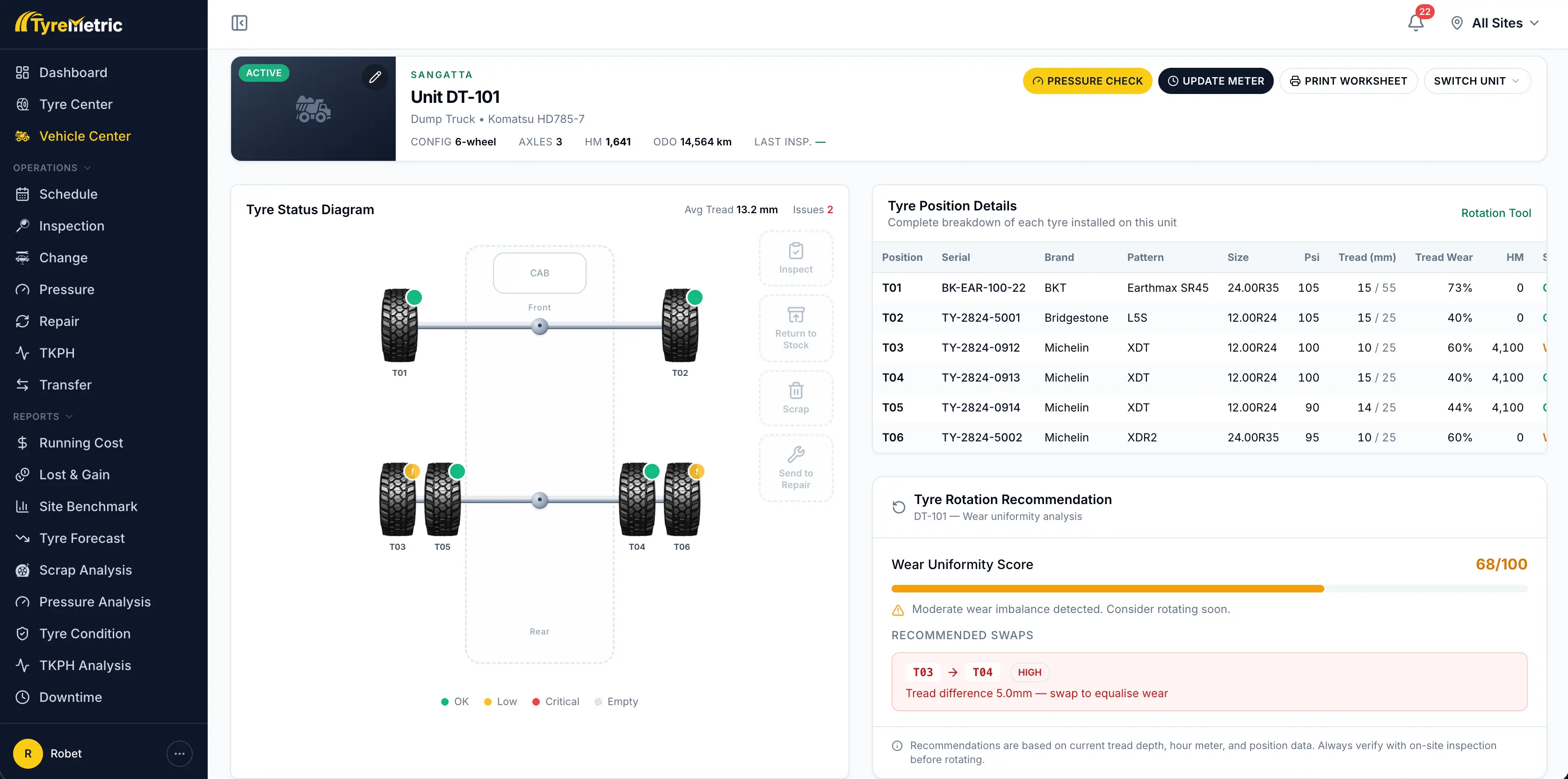Click the Return to Stock icon
The height and width of the screenshot is (779, 1568).
point(796,315)
